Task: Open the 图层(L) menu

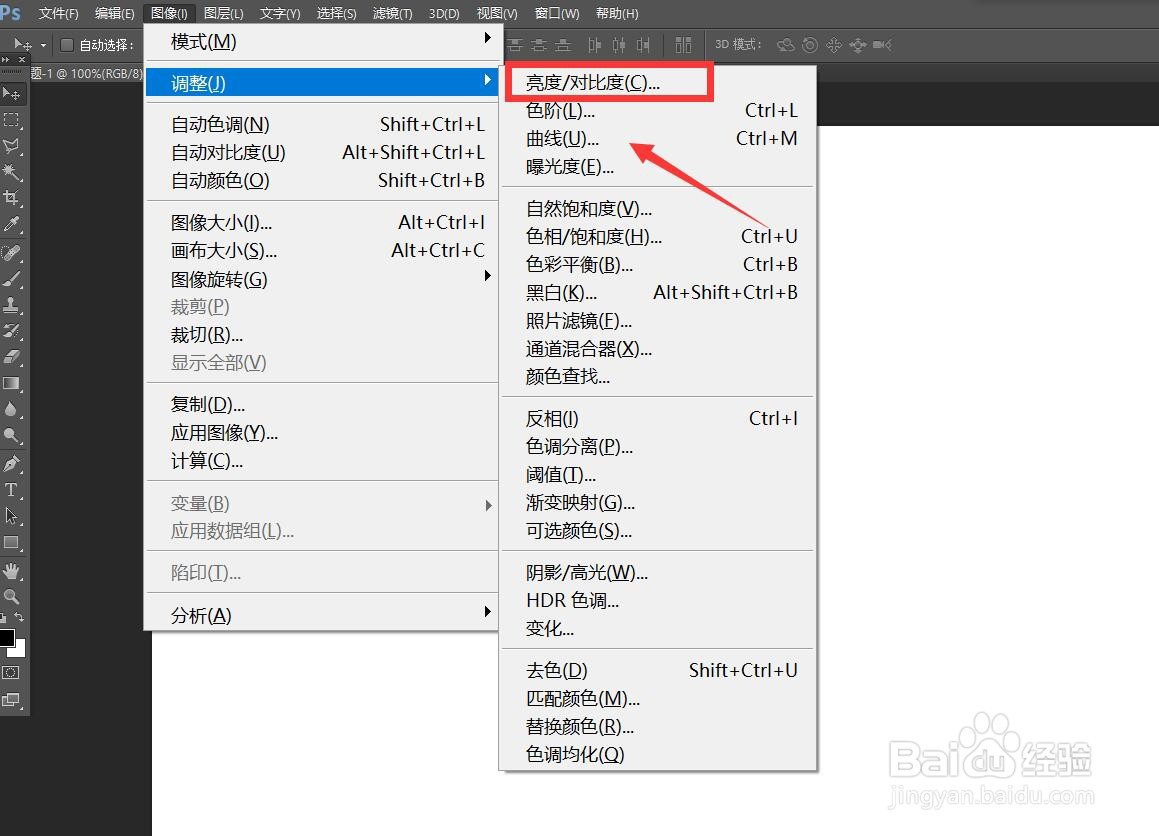Action: click(x=223, y=13)
